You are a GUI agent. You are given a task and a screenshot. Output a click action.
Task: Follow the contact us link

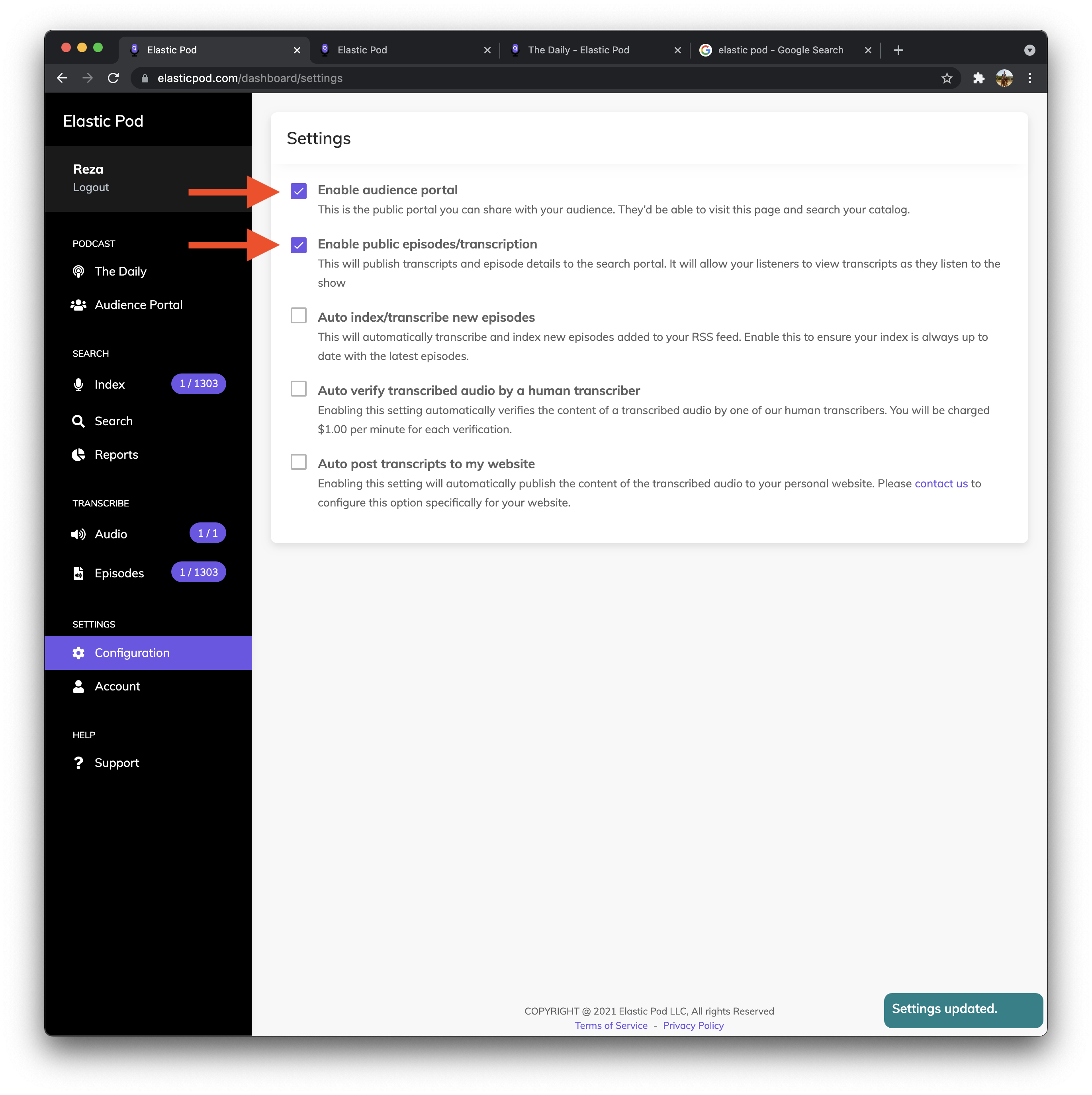tap(941, 483)
